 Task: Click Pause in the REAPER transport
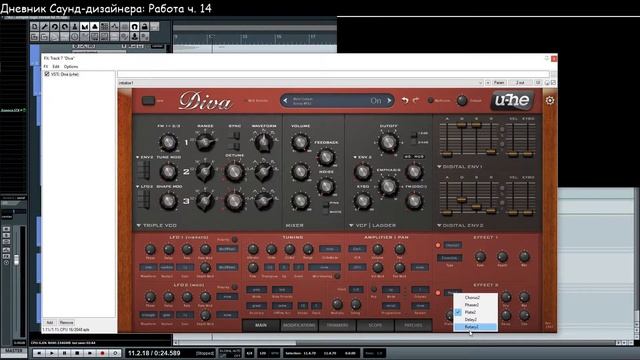pos(64,353)
